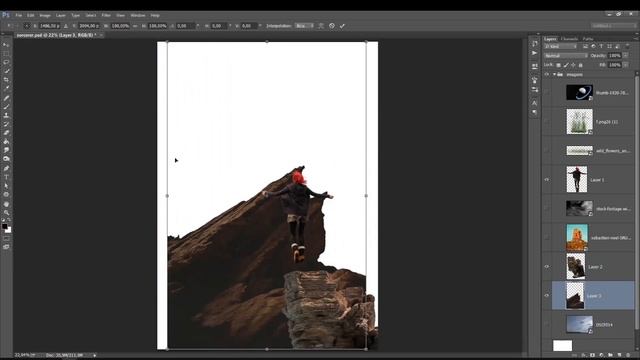Show the sky photo layer
The width and height of the screenshot is (640, 360).
point(547,324)
